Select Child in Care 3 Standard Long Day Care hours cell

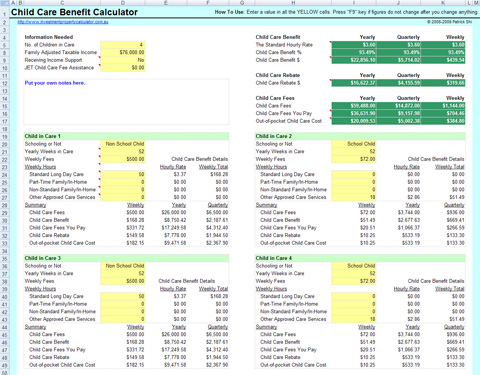123,296
